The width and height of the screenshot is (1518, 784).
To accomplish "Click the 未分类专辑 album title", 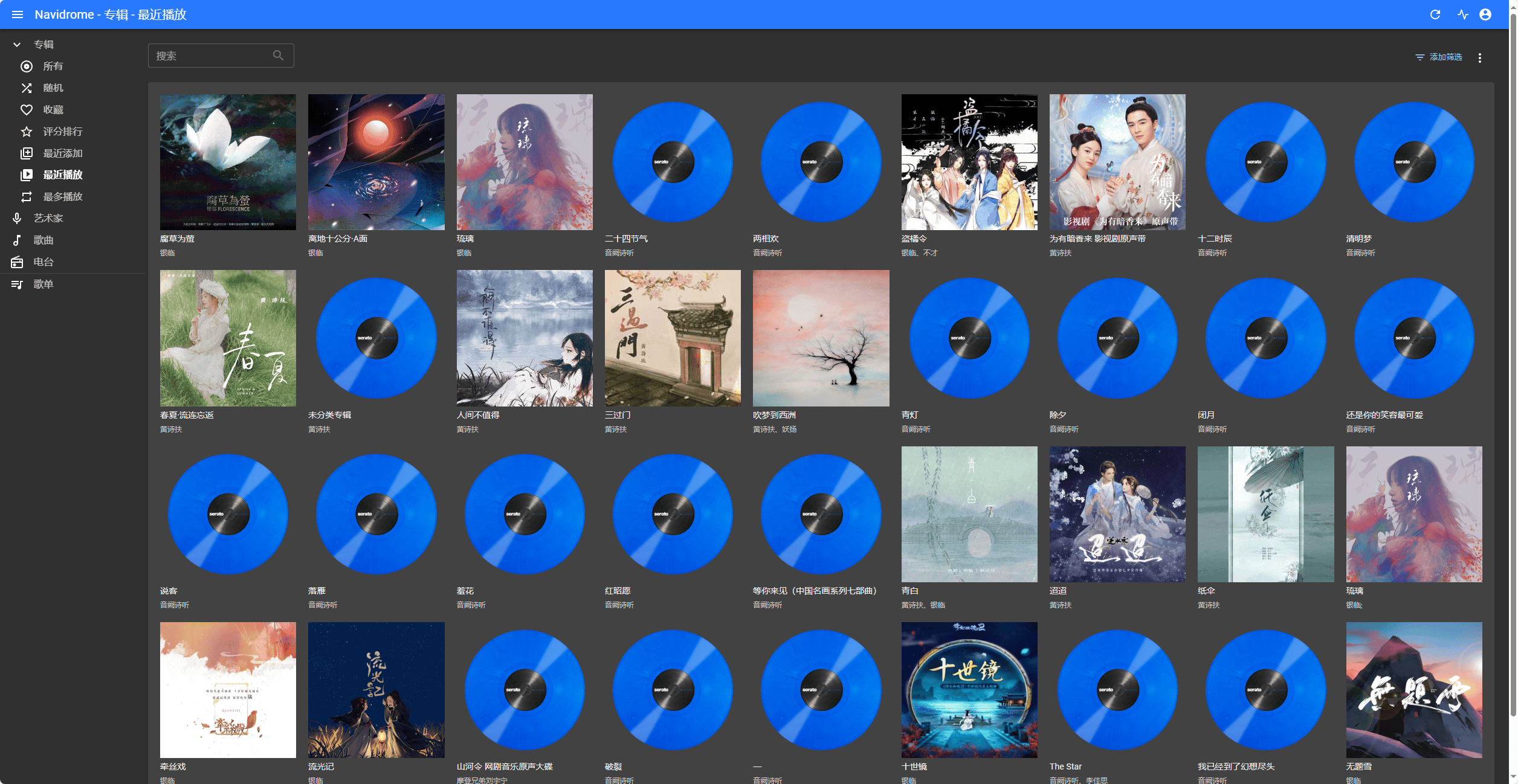I will tap(329, 415).
